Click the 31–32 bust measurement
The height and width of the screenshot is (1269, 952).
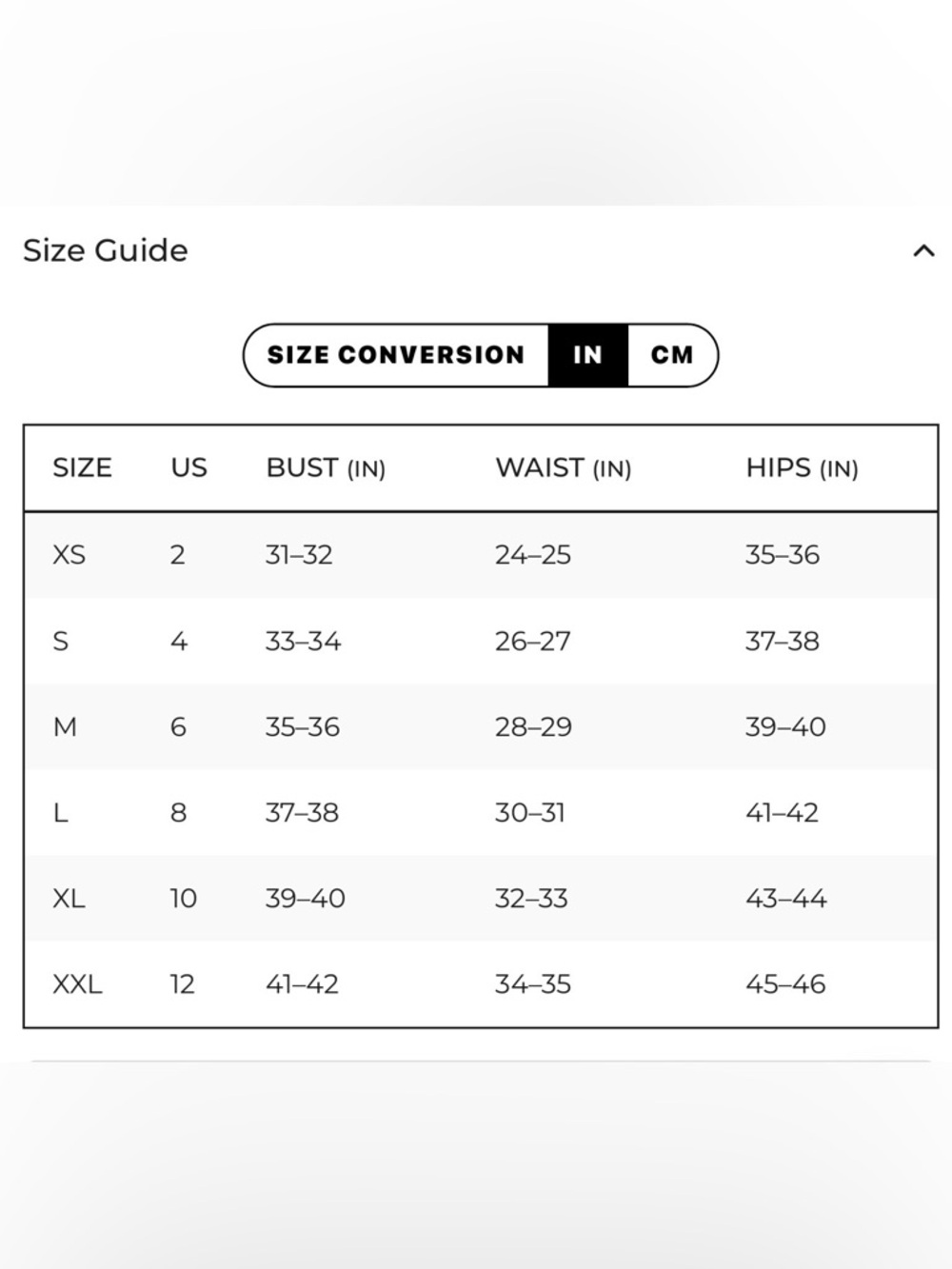point(299,555)
